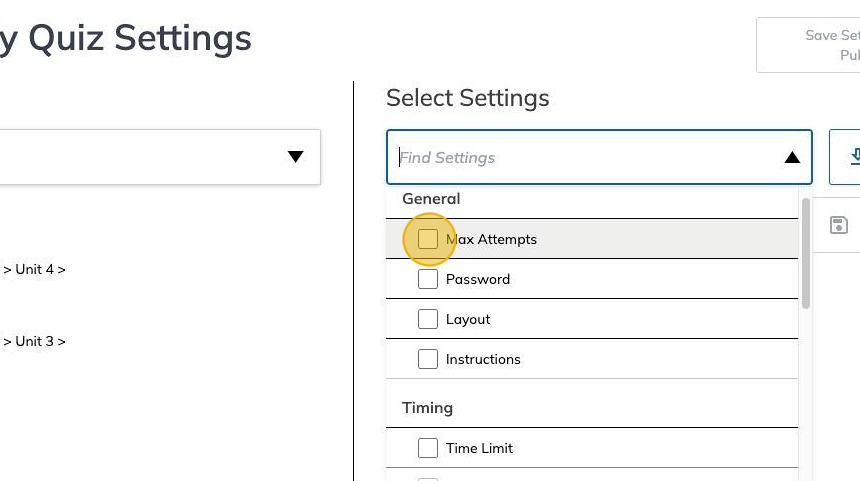860x481 pixels.
Task: Check the Time Limit checkbox
Action: tap(428, 448)
